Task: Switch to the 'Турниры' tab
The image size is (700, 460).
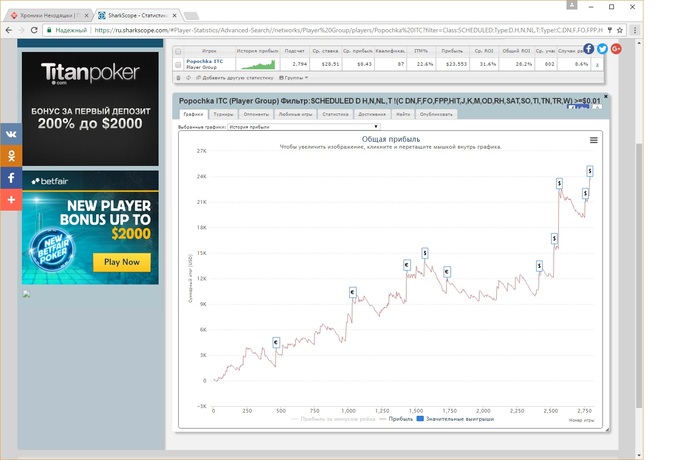Action: click(223, 114)
